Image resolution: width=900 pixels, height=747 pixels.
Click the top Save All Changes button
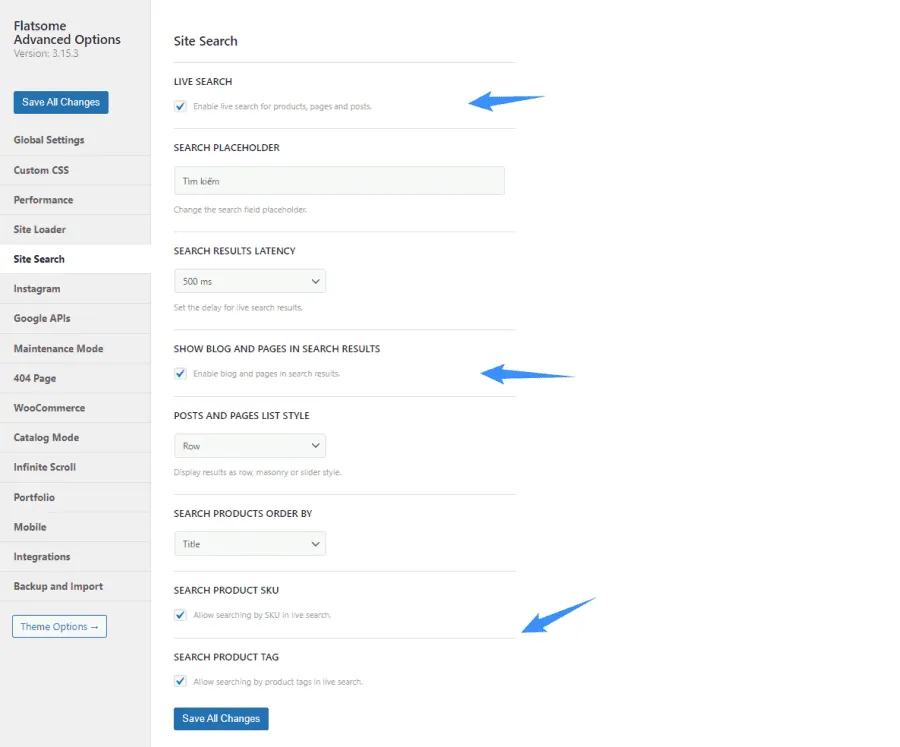pos(60,102)
